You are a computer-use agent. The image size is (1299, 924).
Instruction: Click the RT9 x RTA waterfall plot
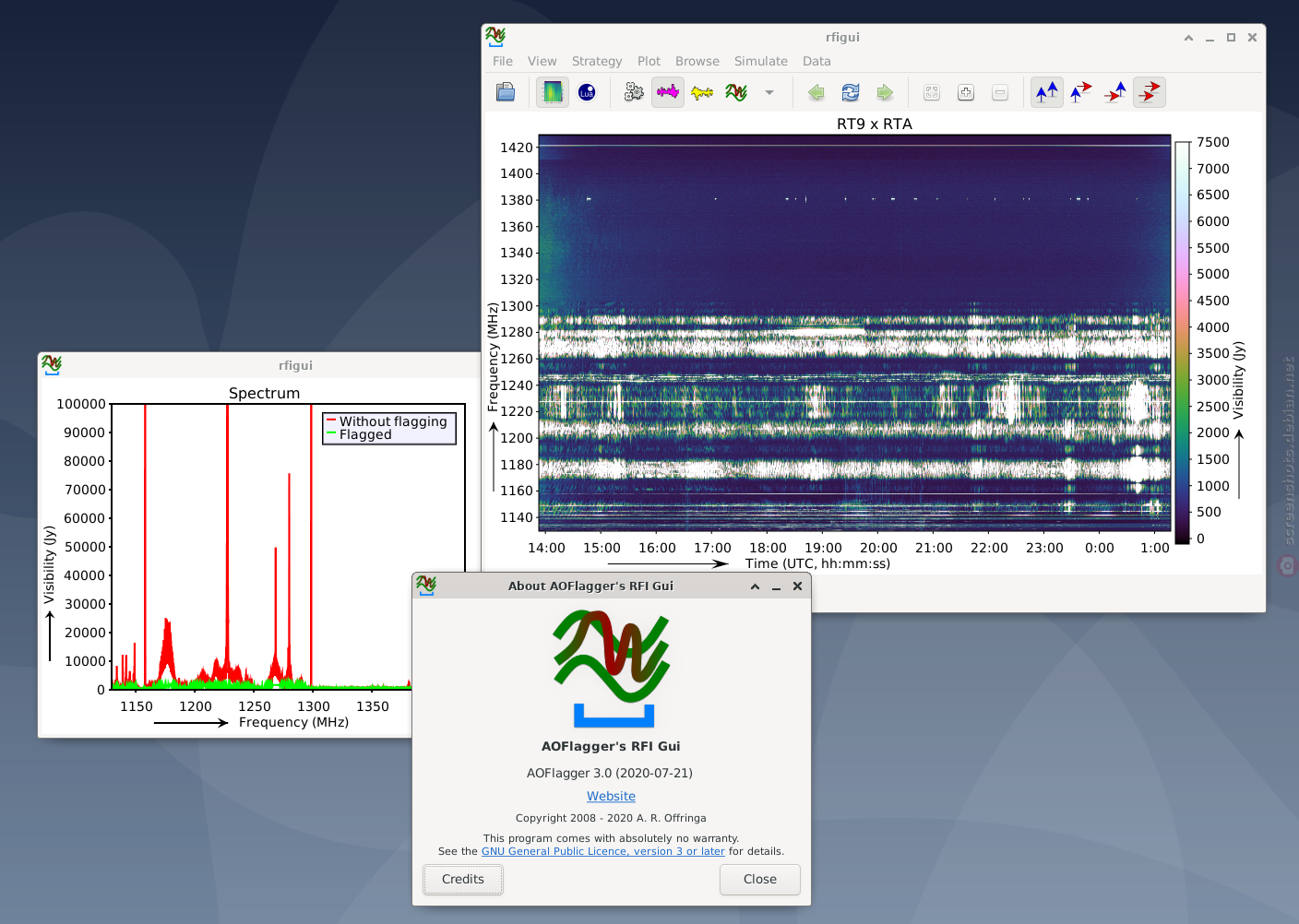[854, 333]
